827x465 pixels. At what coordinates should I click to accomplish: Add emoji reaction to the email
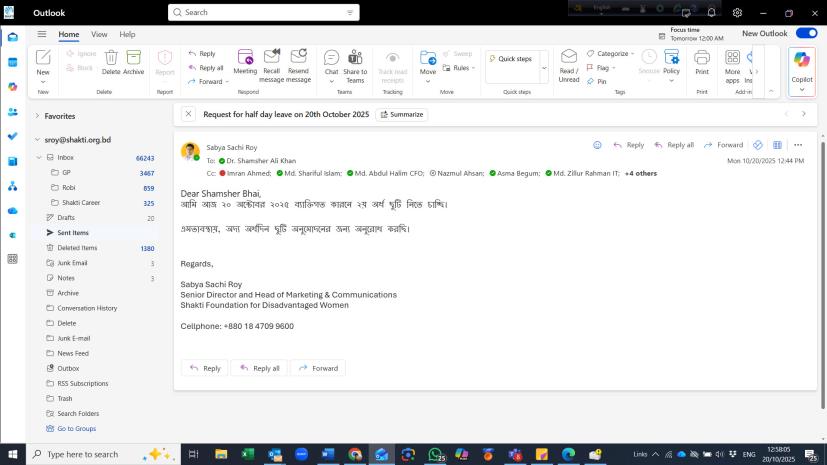pyautogui.click(x=598, y=145)
